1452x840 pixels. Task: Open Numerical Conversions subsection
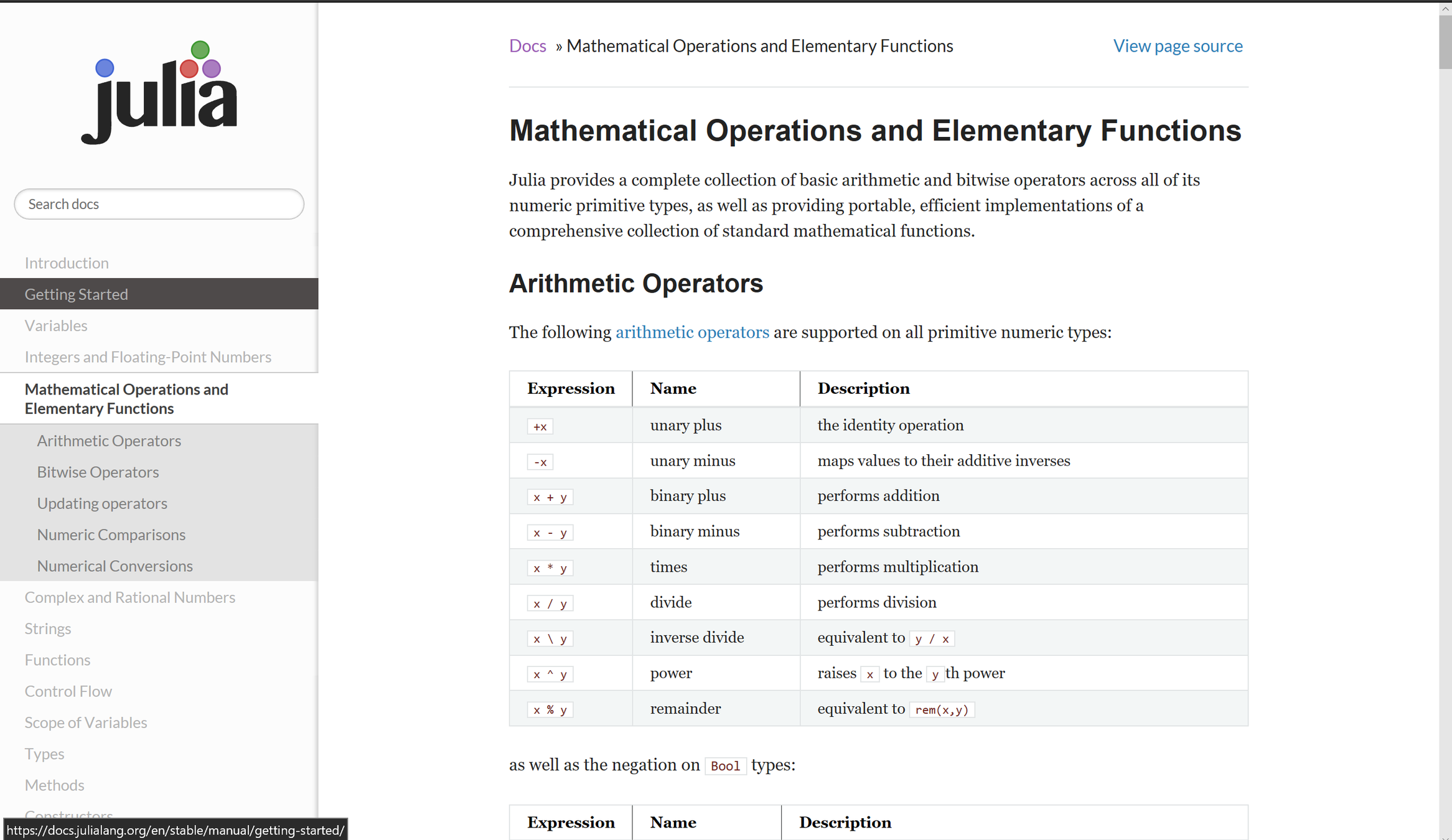click(115, 566)
